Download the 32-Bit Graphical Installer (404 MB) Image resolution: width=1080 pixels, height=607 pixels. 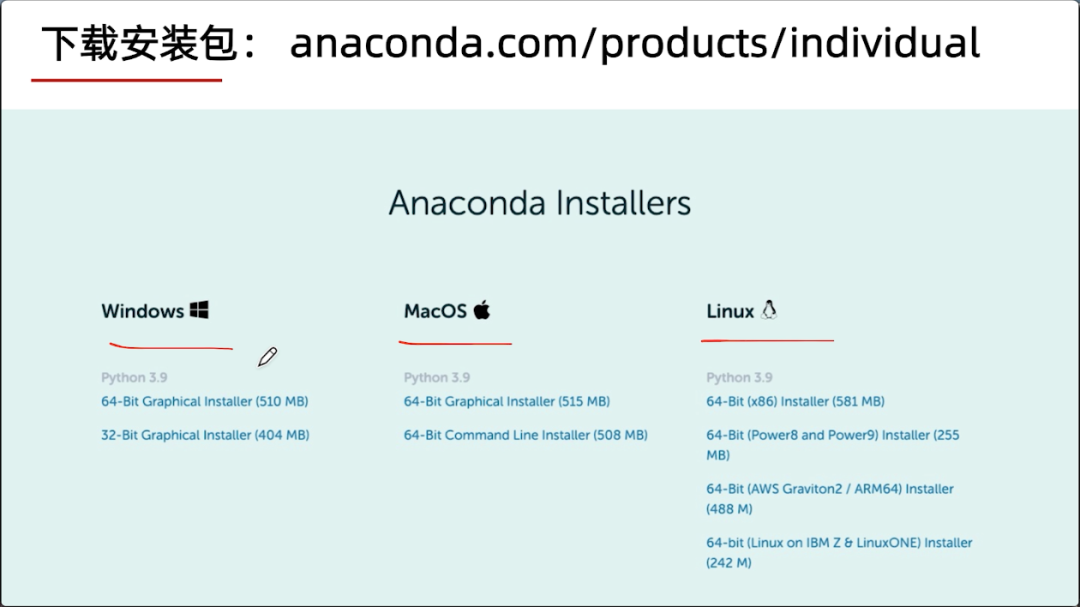point(204,435)
